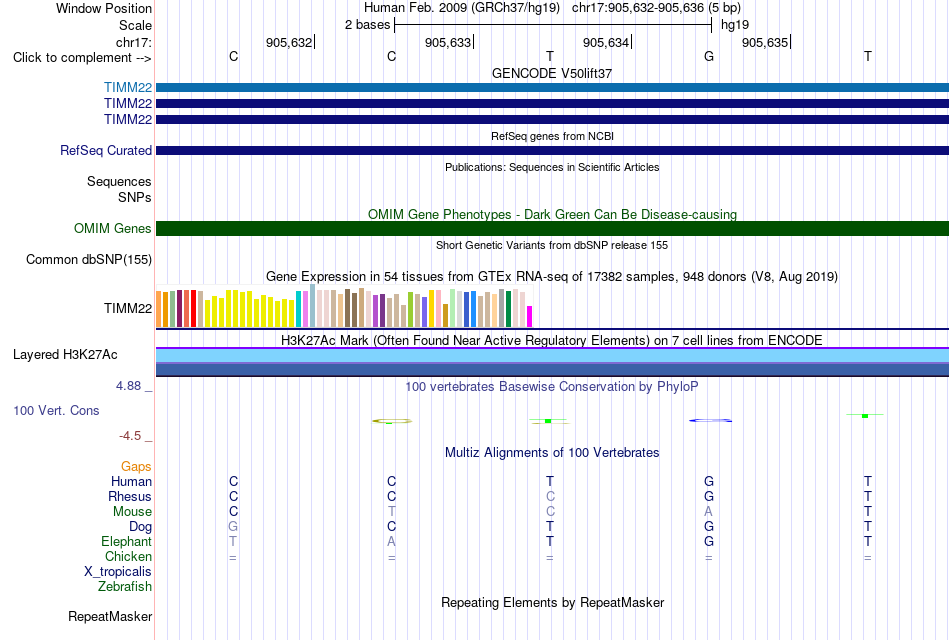The width and height of the screenshot is (950, 640).
Task: Click the X_tropicalis species label
Action: [x=118, y=572]
